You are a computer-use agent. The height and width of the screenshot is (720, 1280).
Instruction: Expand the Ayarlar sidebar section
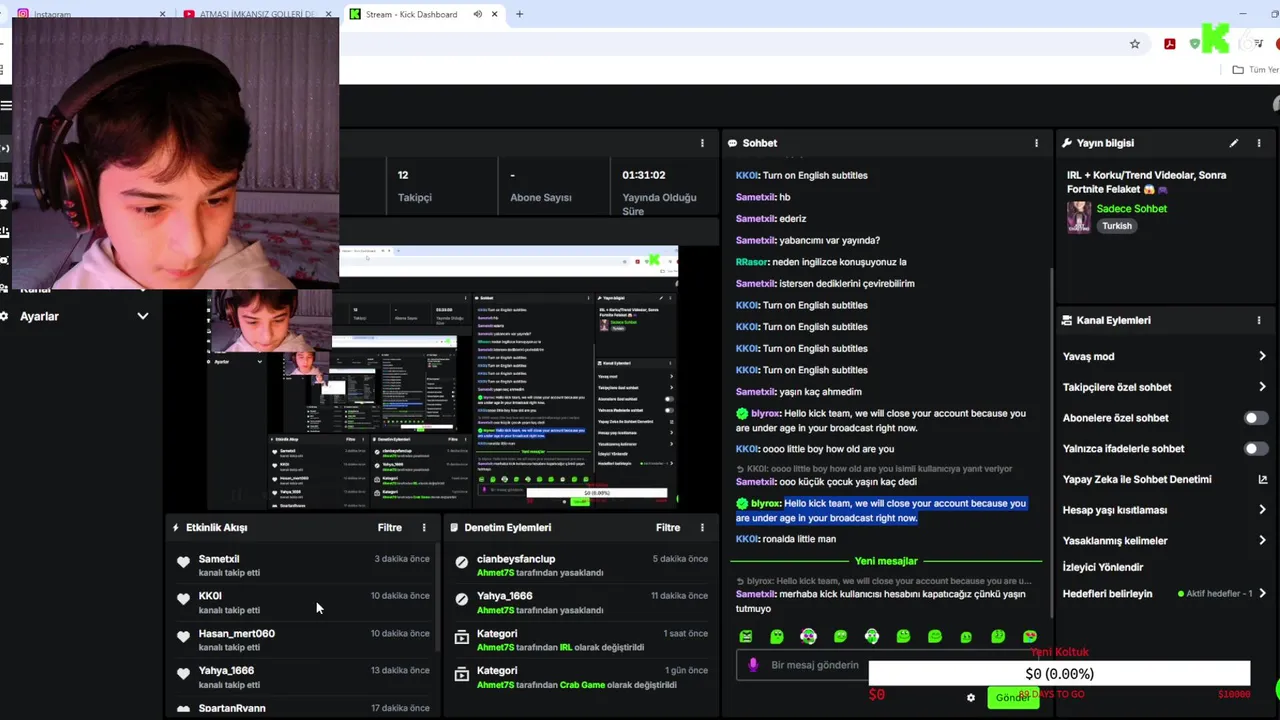(x=142, y=316)
